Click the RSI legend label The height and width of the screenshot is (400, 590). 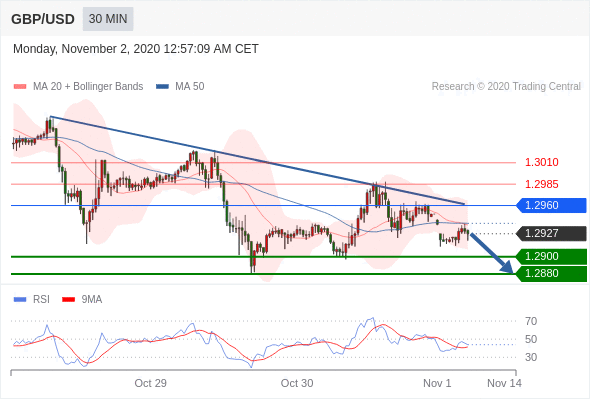(41, 300)
